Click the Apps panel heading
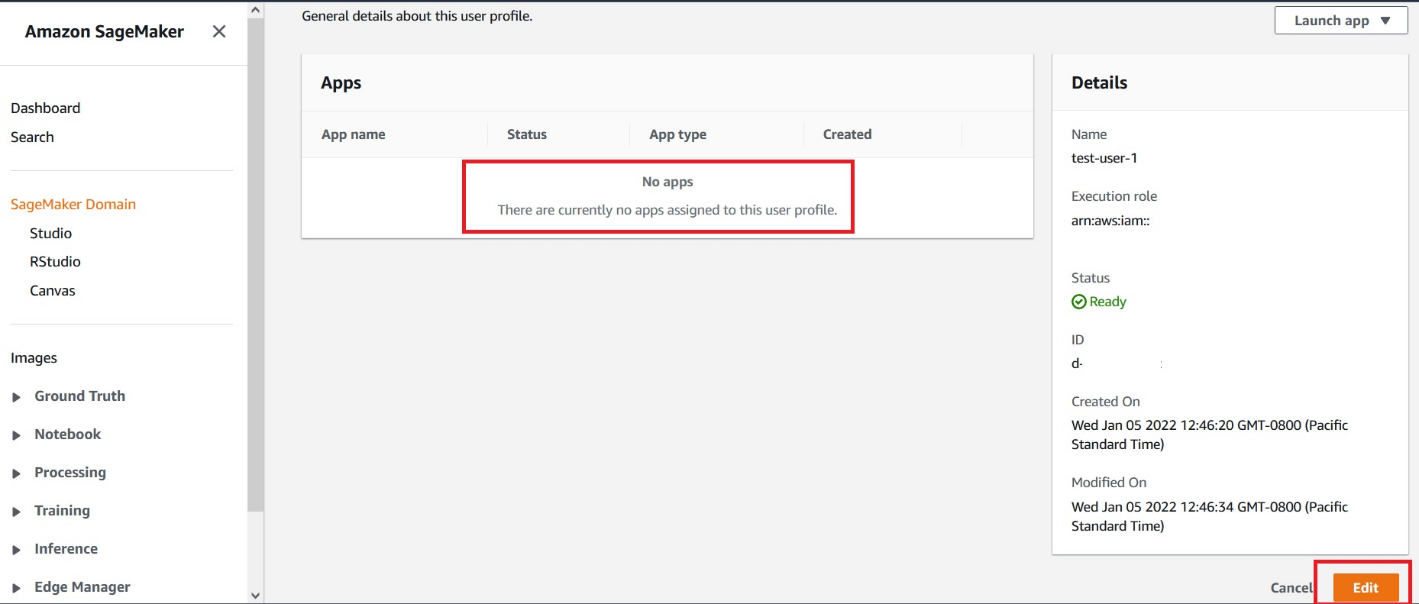The image size is (1419, 604). point(341,83)
